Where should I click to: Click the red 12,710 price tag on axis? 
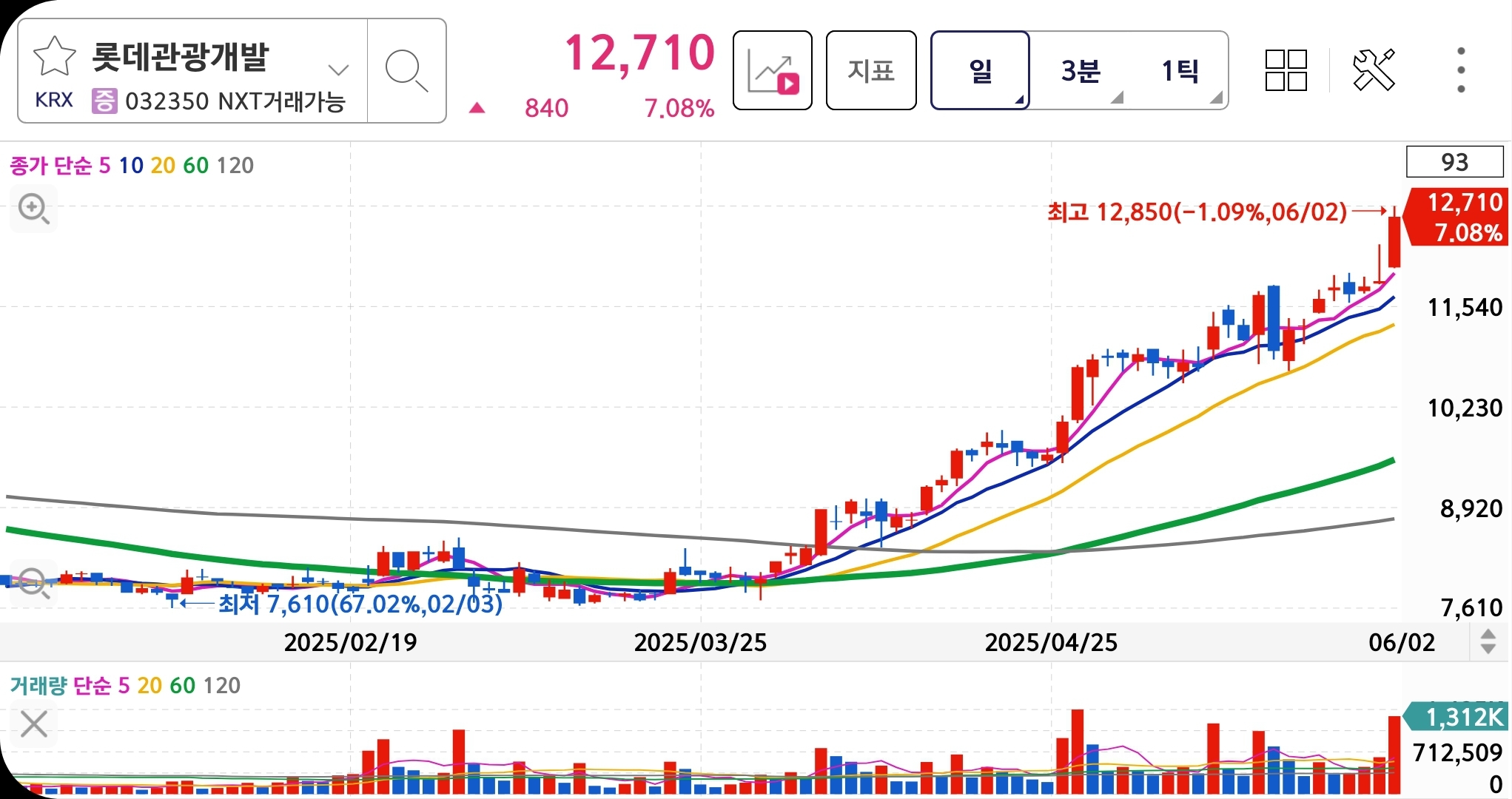pyautogui.click(x=1455, y=217)
